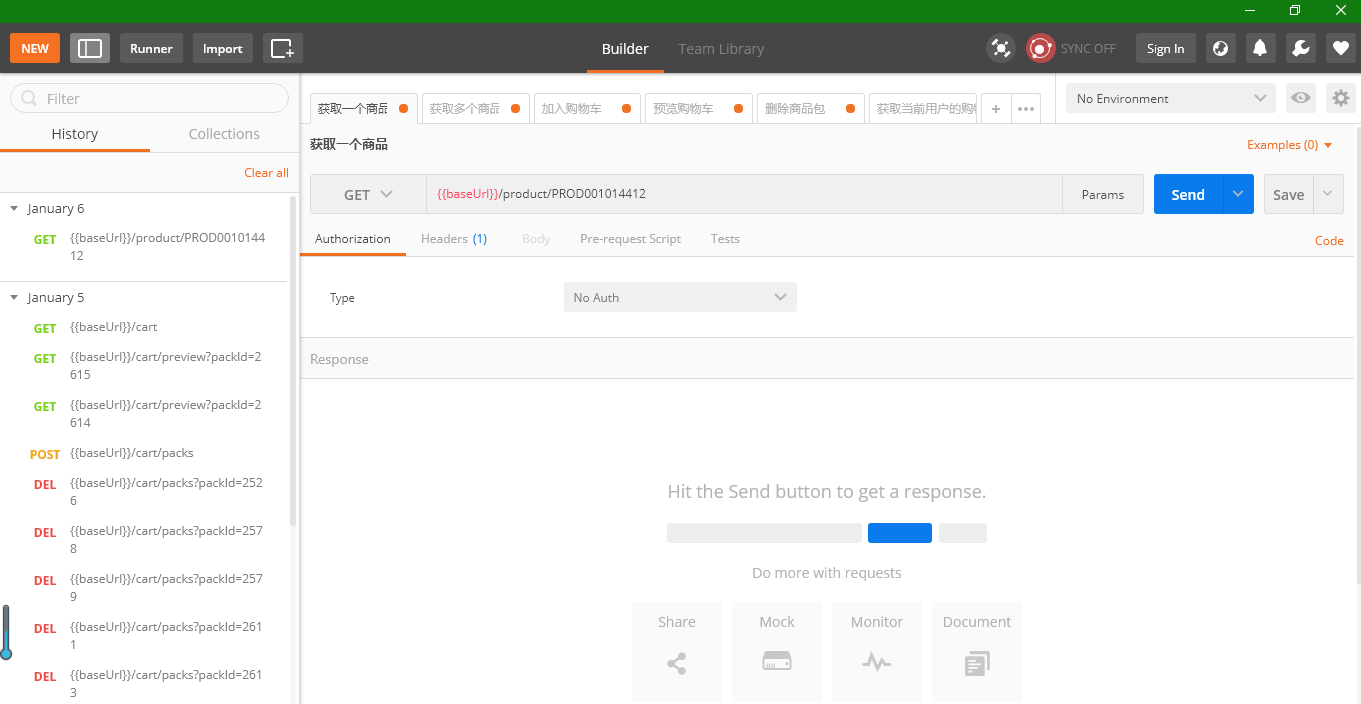This screenshot has width=1361, height=704.
Task: Open the Pre-request Script tab
Action: pos(630,239)
